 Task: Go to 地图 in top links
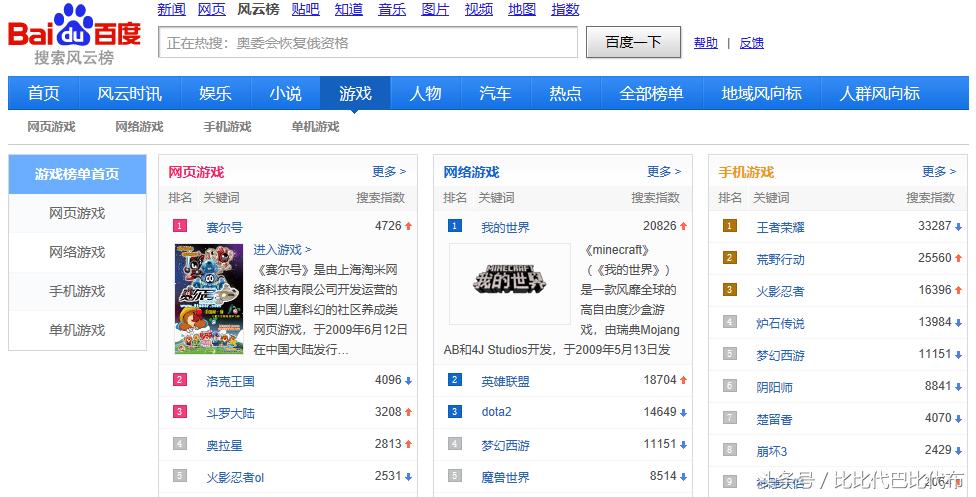[522, 9]
